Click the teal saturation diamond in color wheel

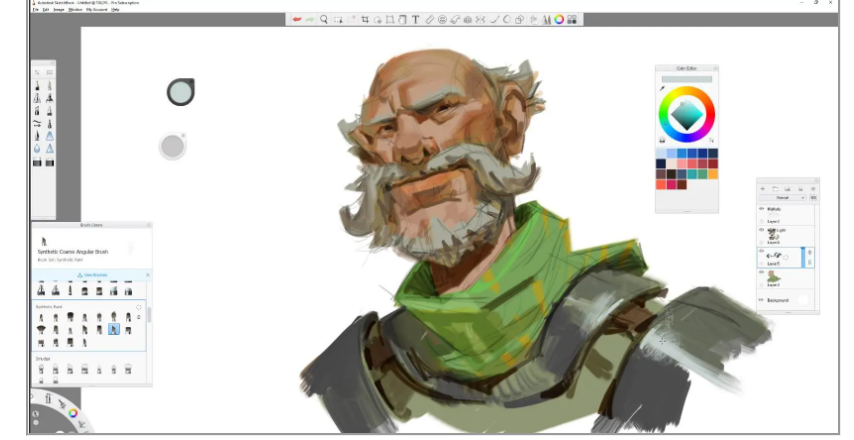tap(687, 115)
